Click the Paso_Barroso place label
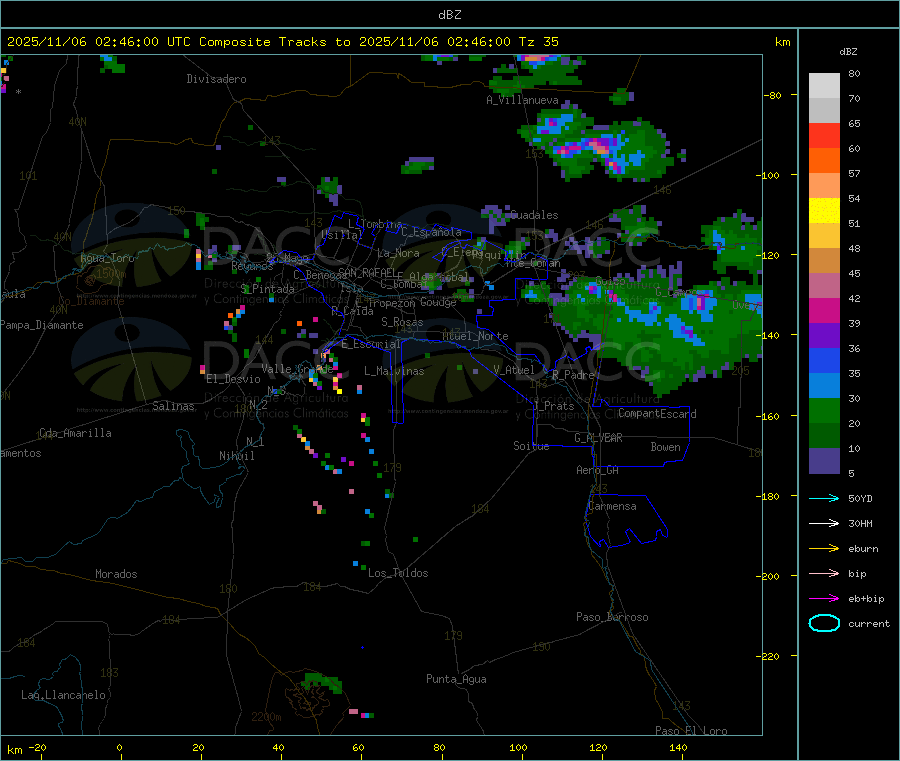 point(612,617)
